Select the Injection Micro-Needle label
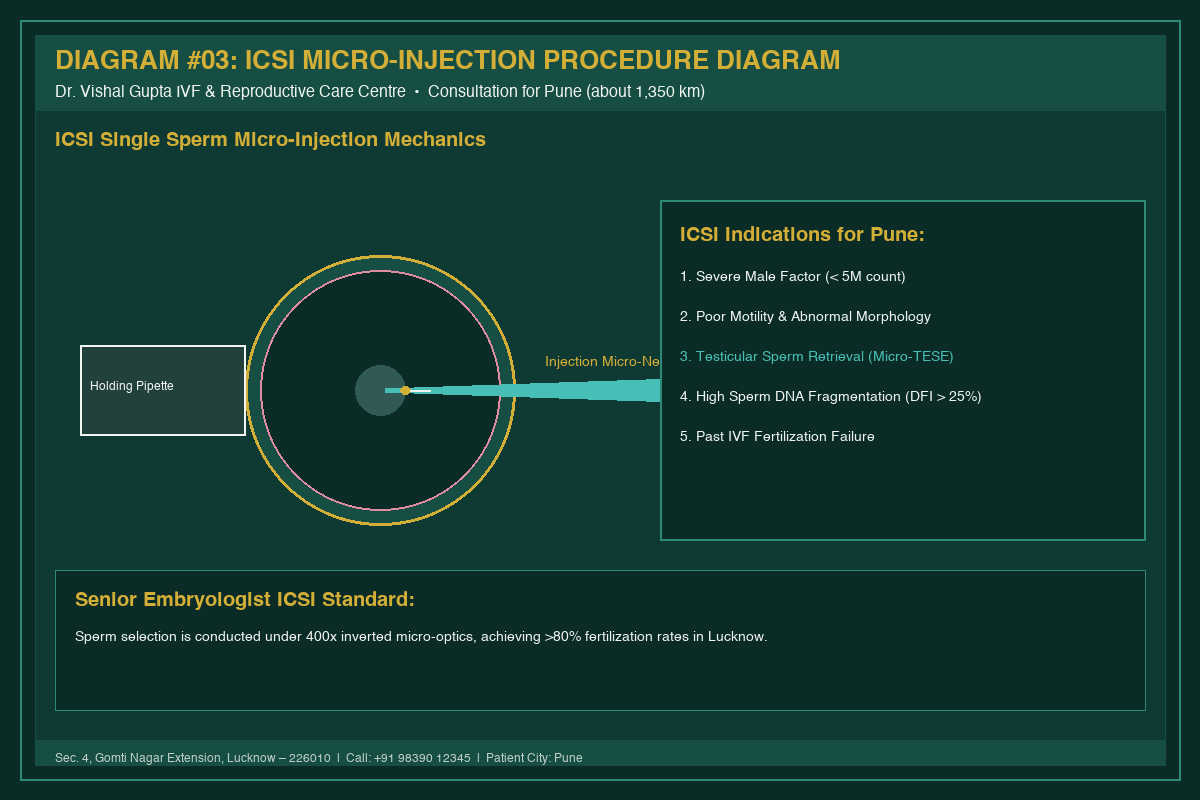This screenshot has width=1200, height=800. [x=603, y=361]
